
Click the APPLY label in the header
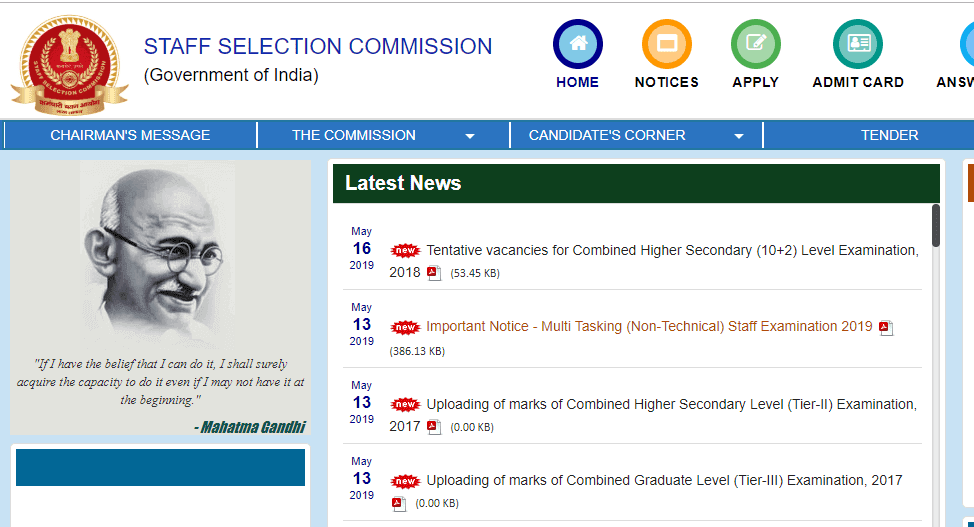point(755,82)
